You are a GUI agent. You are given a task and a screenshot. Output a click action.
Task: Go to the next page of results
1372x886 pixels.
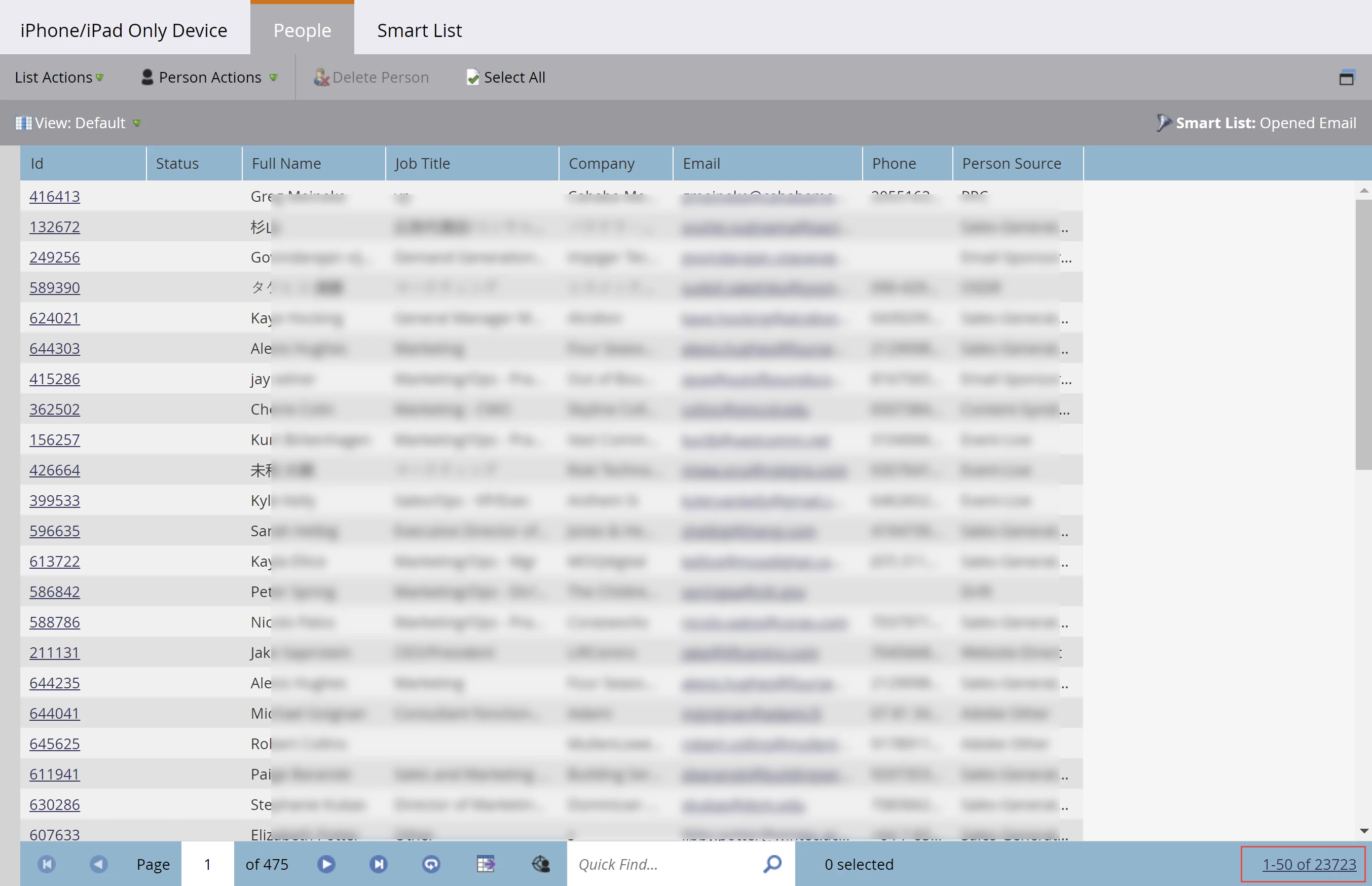pos(326,864)
